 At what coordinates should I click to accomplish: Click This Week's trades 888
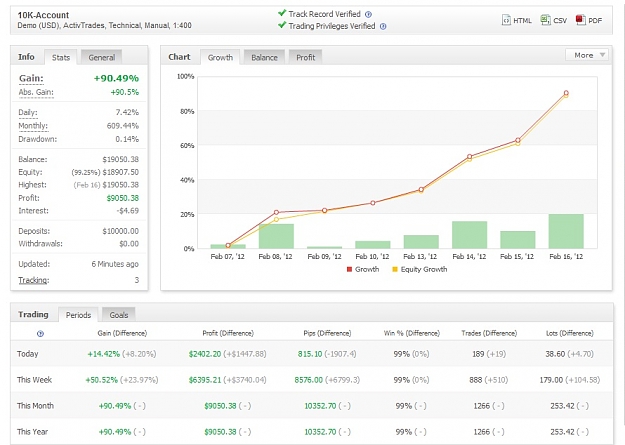click(476, 380)
